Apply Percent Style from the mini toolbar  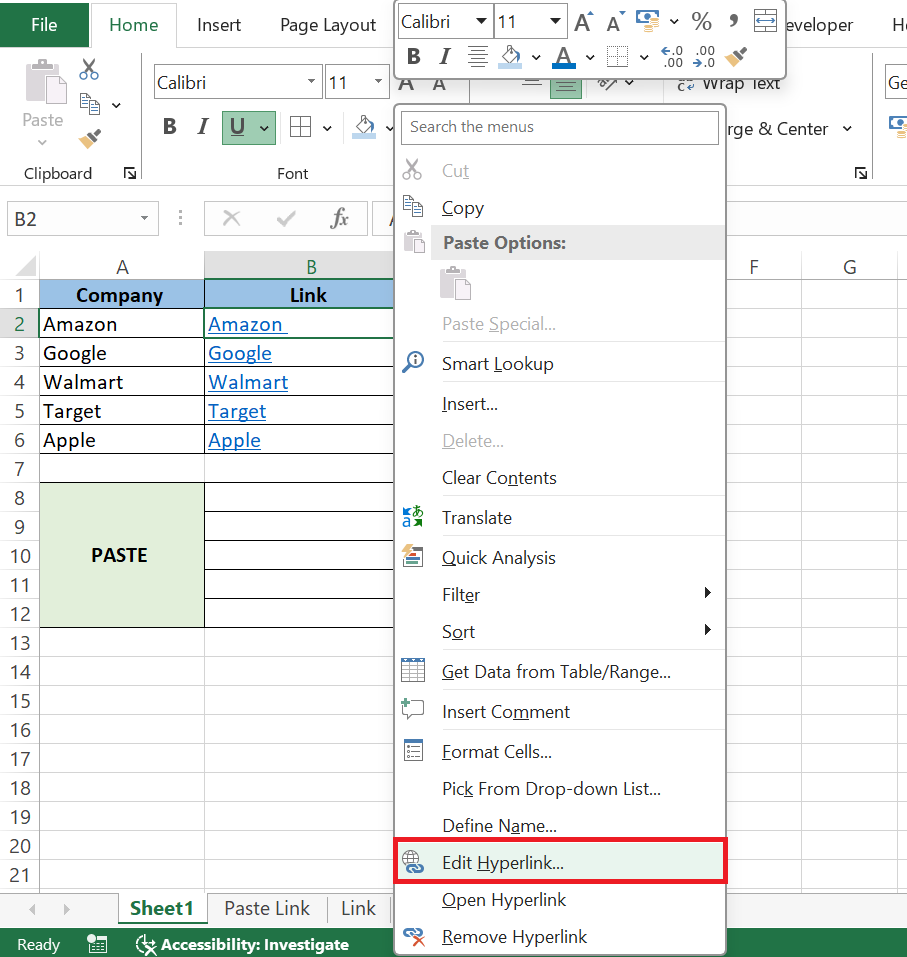click(701, 21)
